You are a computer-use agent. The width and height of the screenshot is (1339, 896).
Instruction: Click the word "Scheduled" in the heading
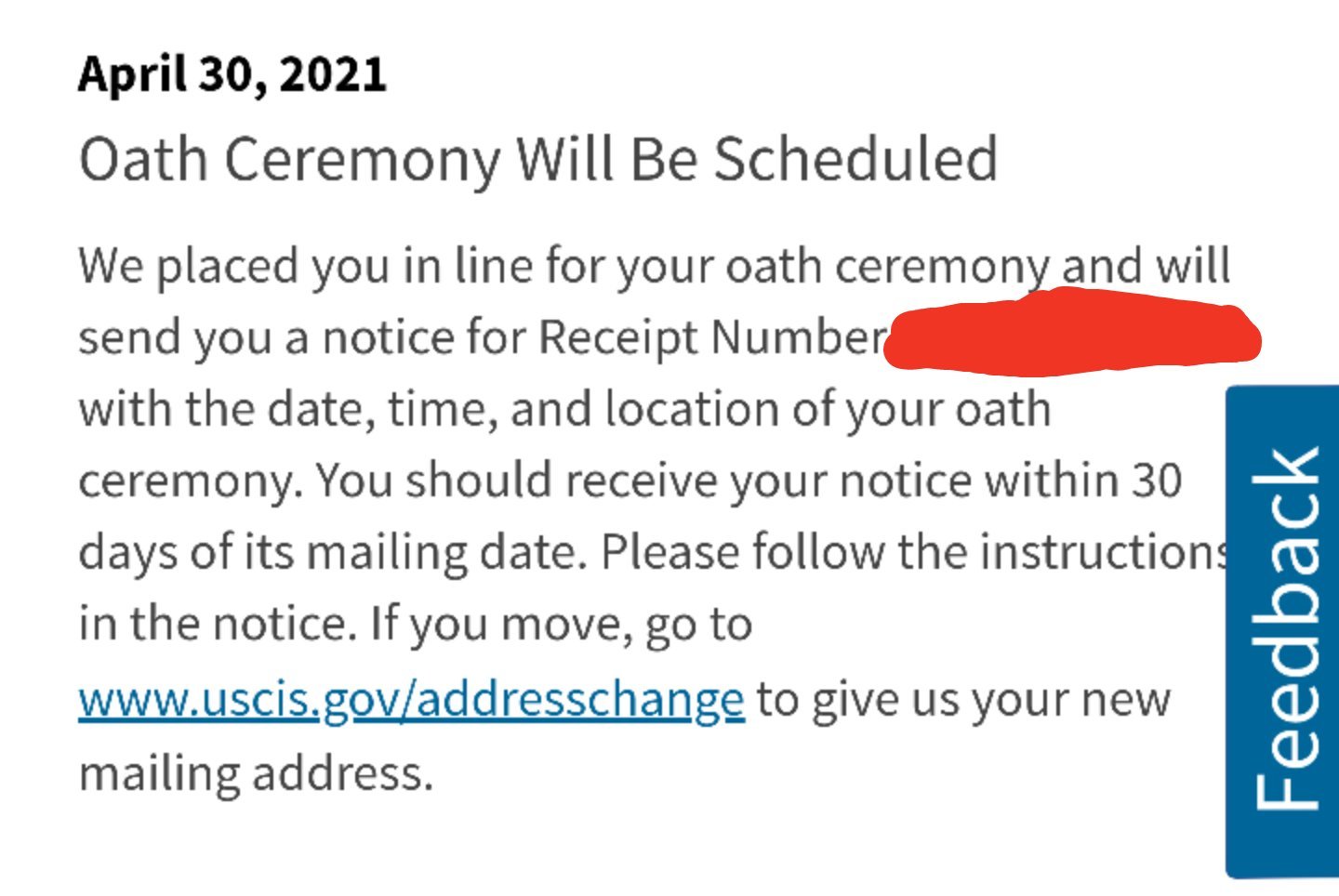(856, 158)
